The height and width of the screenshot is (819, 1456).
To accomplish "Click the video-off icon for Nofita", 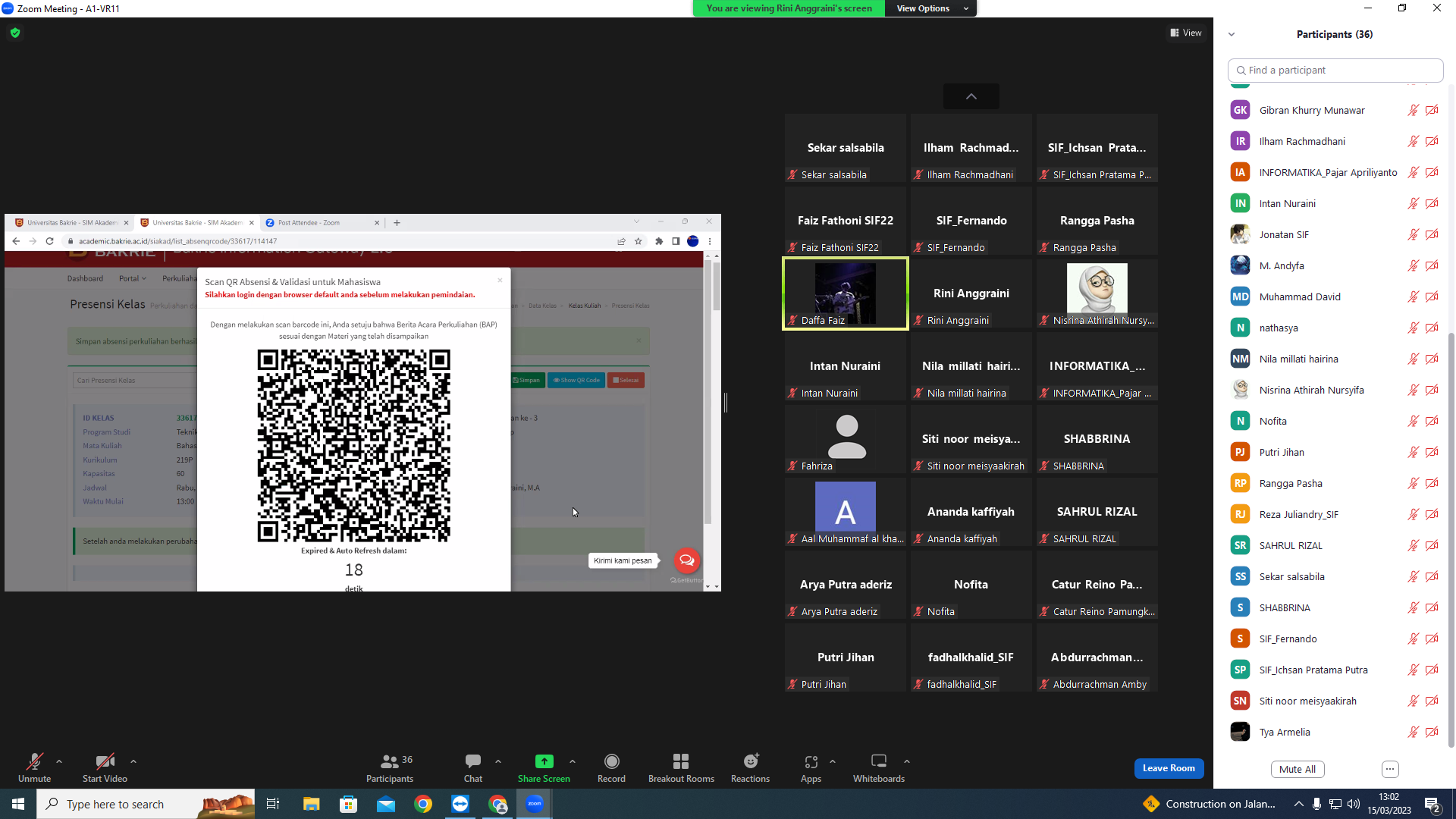I will tap(1432, 421).
